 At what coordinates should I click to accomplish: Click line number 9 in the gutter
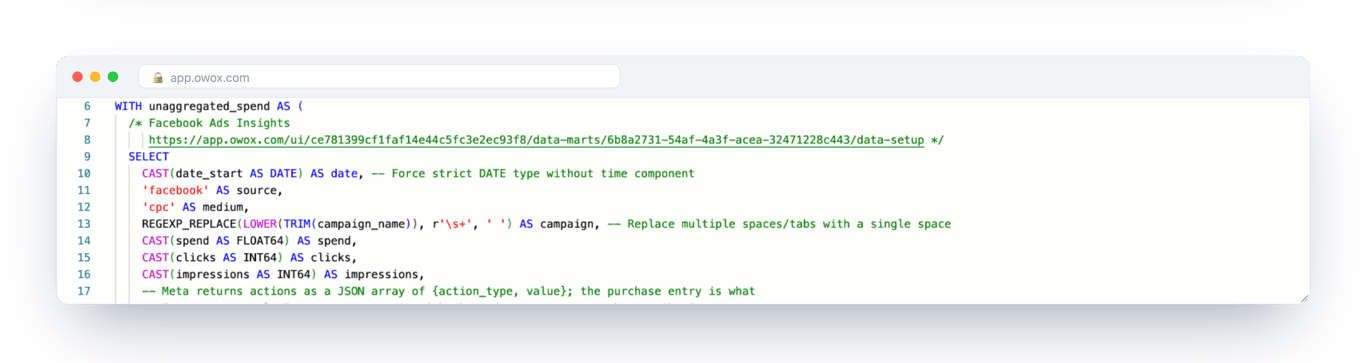pyautogui.click(x=87, y=157)
